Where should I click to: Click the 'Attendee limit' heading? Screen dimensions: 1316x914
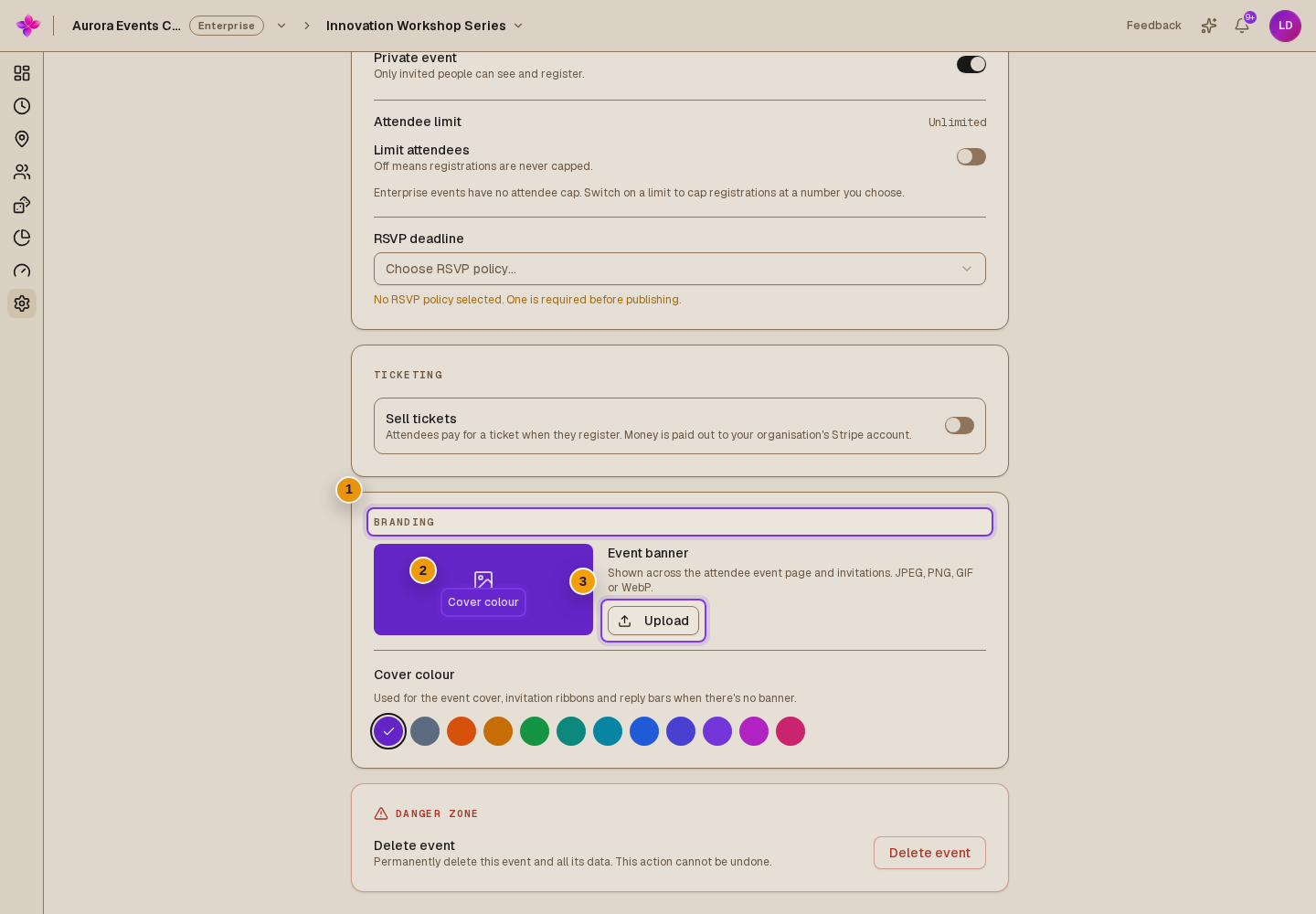coord(418,122)
